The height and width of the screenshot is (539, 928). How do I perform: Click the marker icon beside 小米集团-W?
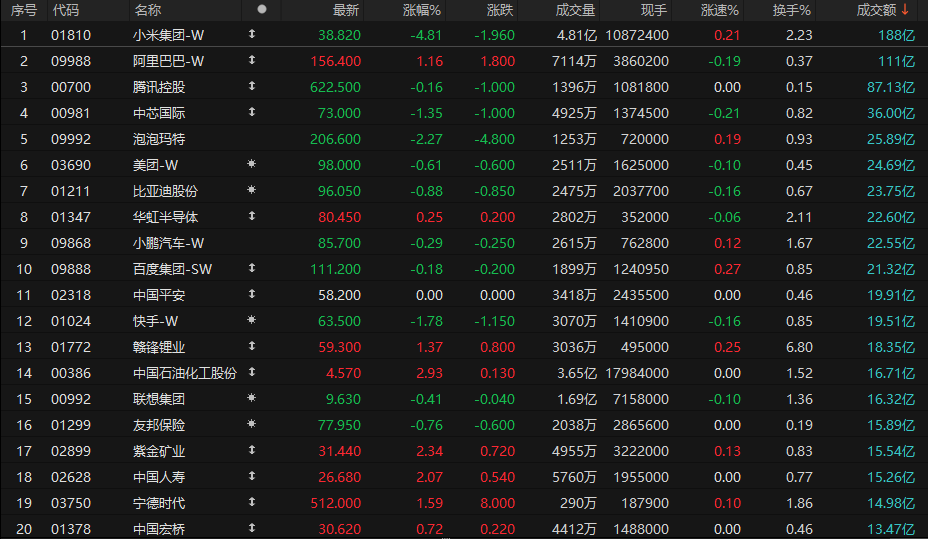tap(252, 34)
